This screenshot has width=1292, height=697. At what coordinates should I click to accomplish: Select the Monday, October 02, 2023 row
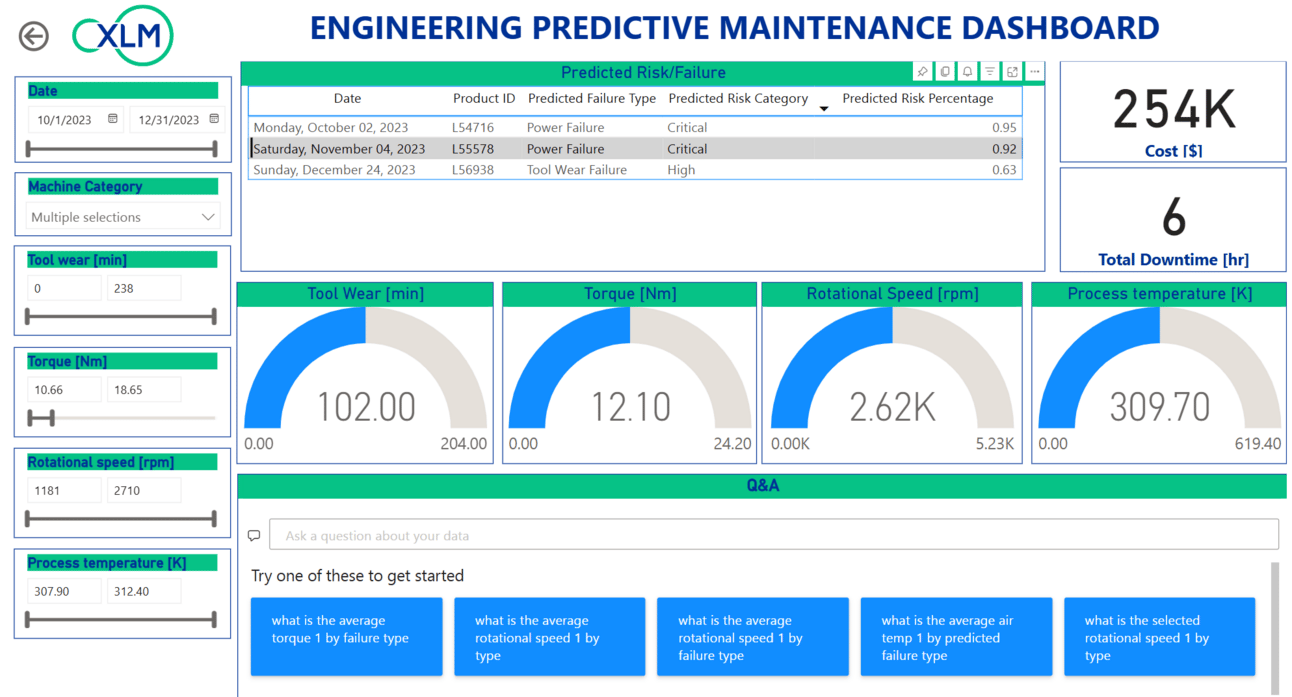[635, 127]
